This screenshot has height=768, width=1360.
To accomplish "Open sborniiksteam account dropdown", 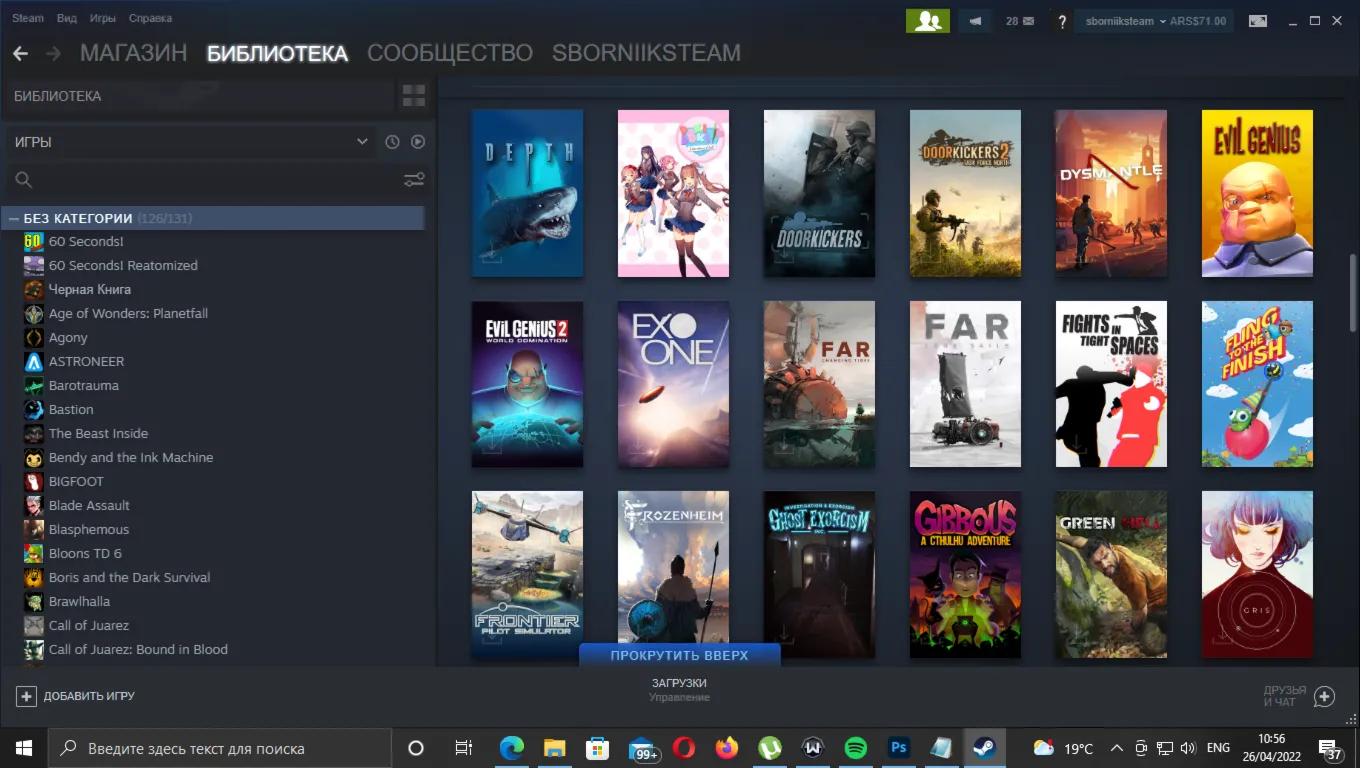I will tap(1154, 21).
